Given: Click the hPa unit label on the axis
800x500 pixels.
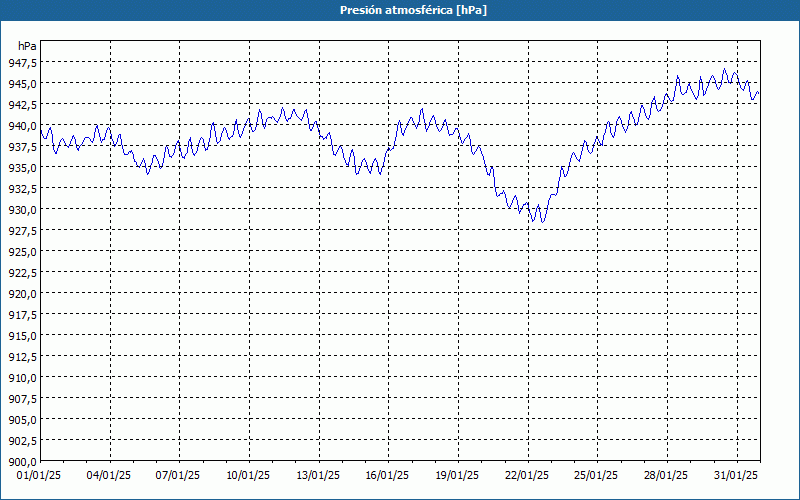Looking at the screenshot, I should pyautogui.click(x=27, y=46).
